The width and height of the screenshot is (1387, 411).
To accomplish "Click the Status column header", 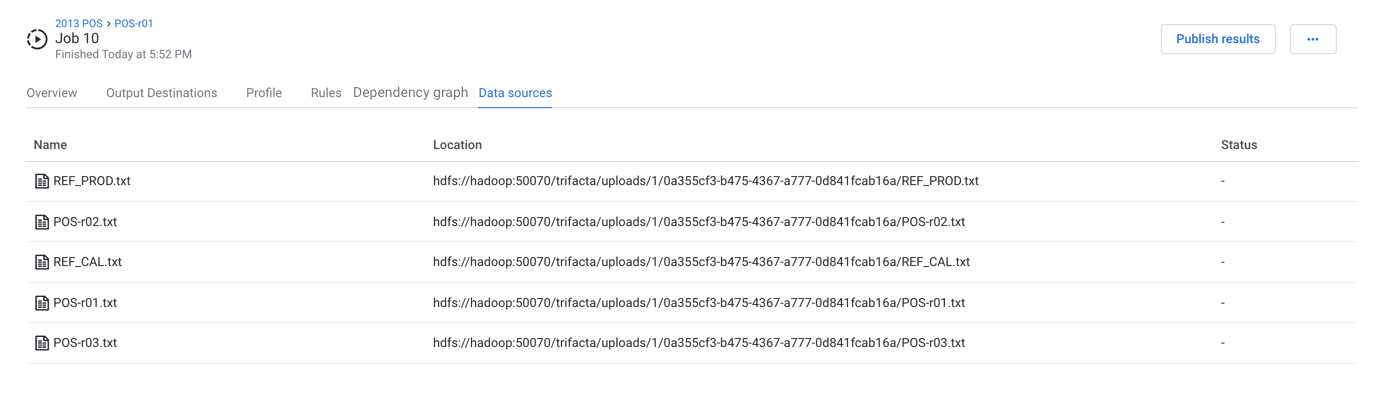I will coord(1239,145).
